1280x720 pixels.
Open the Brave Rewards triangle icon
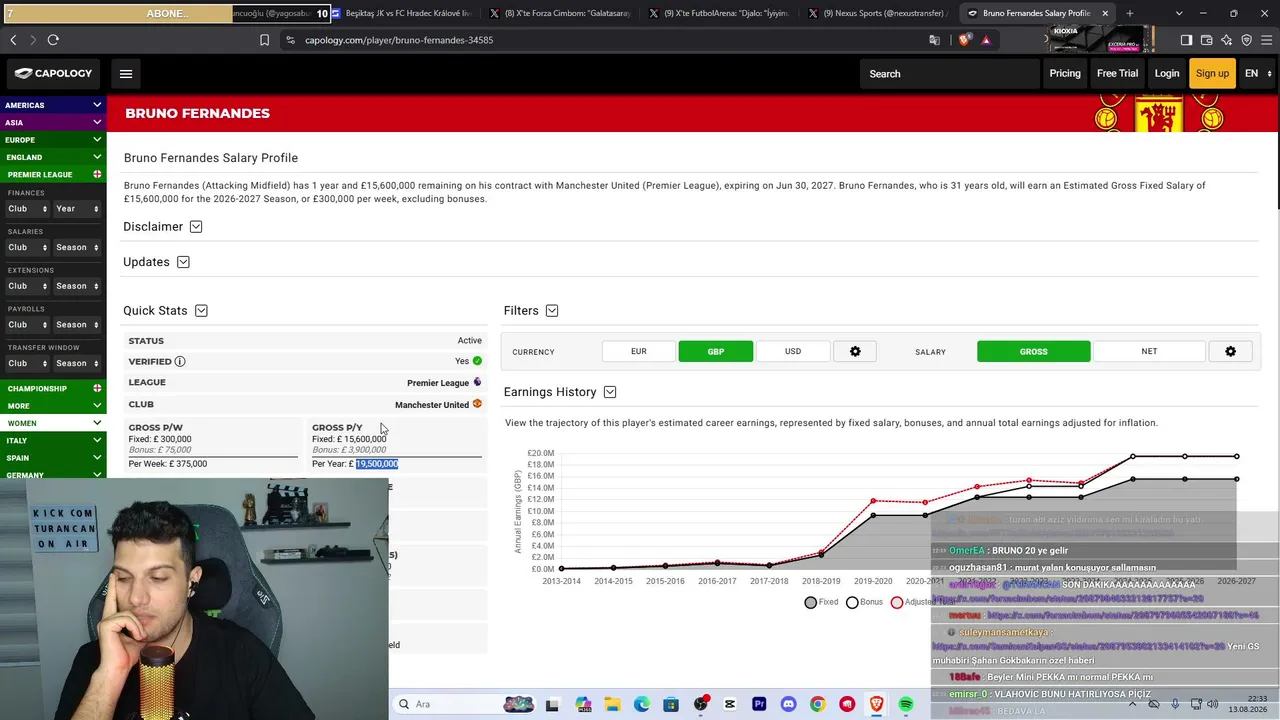click(986, 40)
